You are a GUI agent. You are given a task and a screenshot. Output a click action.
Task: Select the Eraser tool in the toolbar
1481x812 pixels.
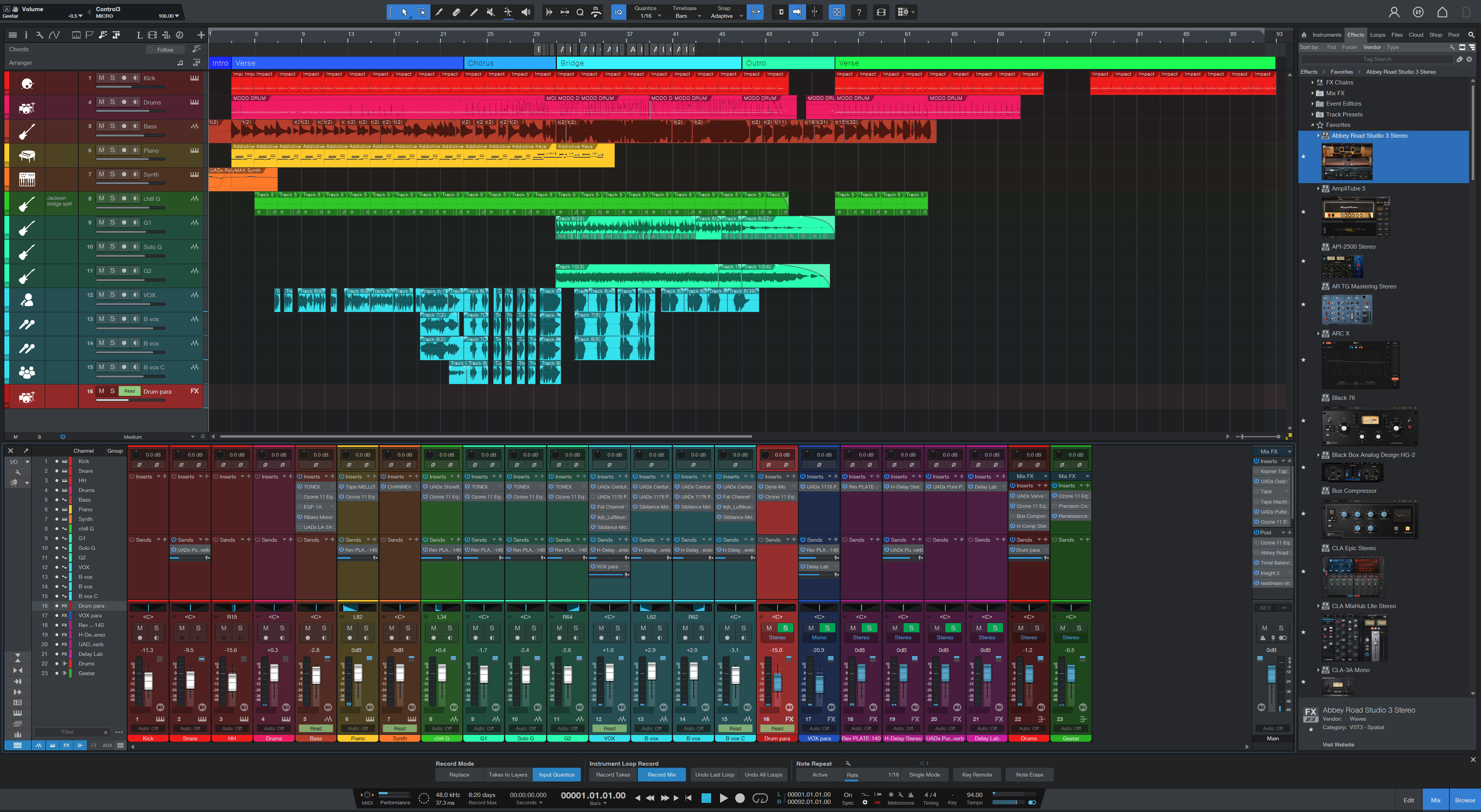pyautogui.click(x=456, y=12)
